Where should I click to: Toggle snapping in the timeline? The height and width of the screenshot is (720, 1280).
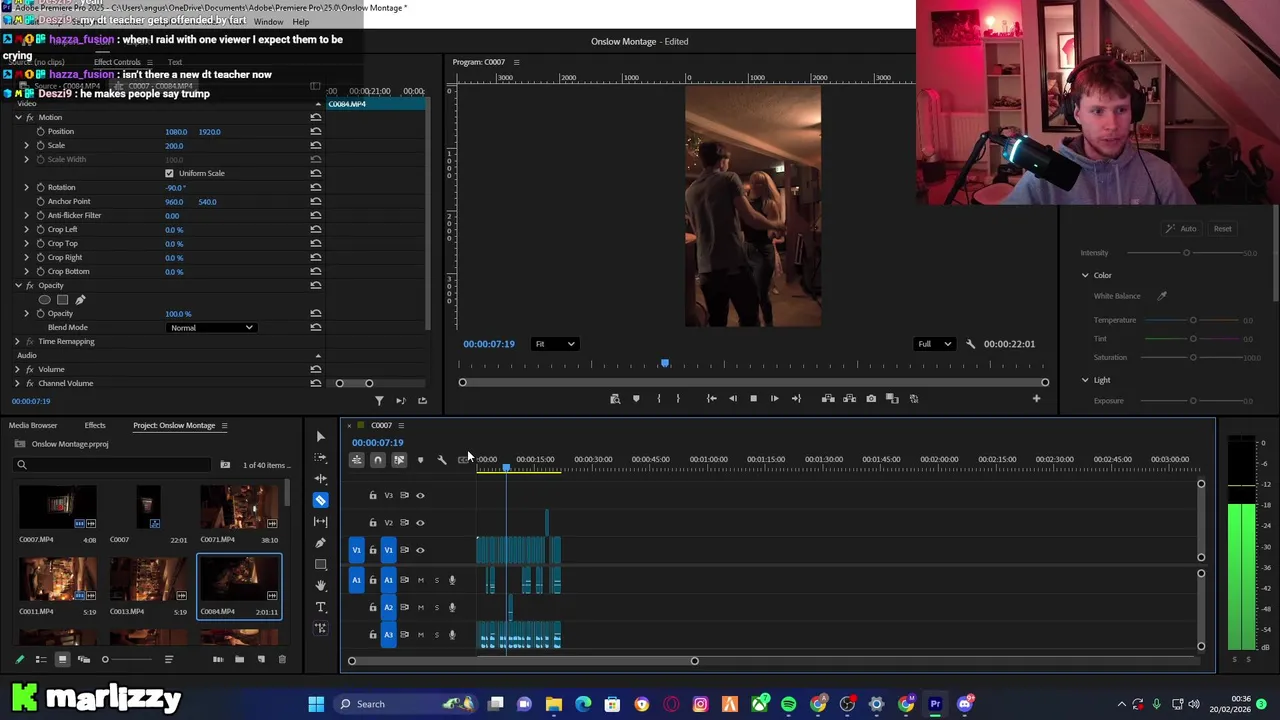[377, 460]
